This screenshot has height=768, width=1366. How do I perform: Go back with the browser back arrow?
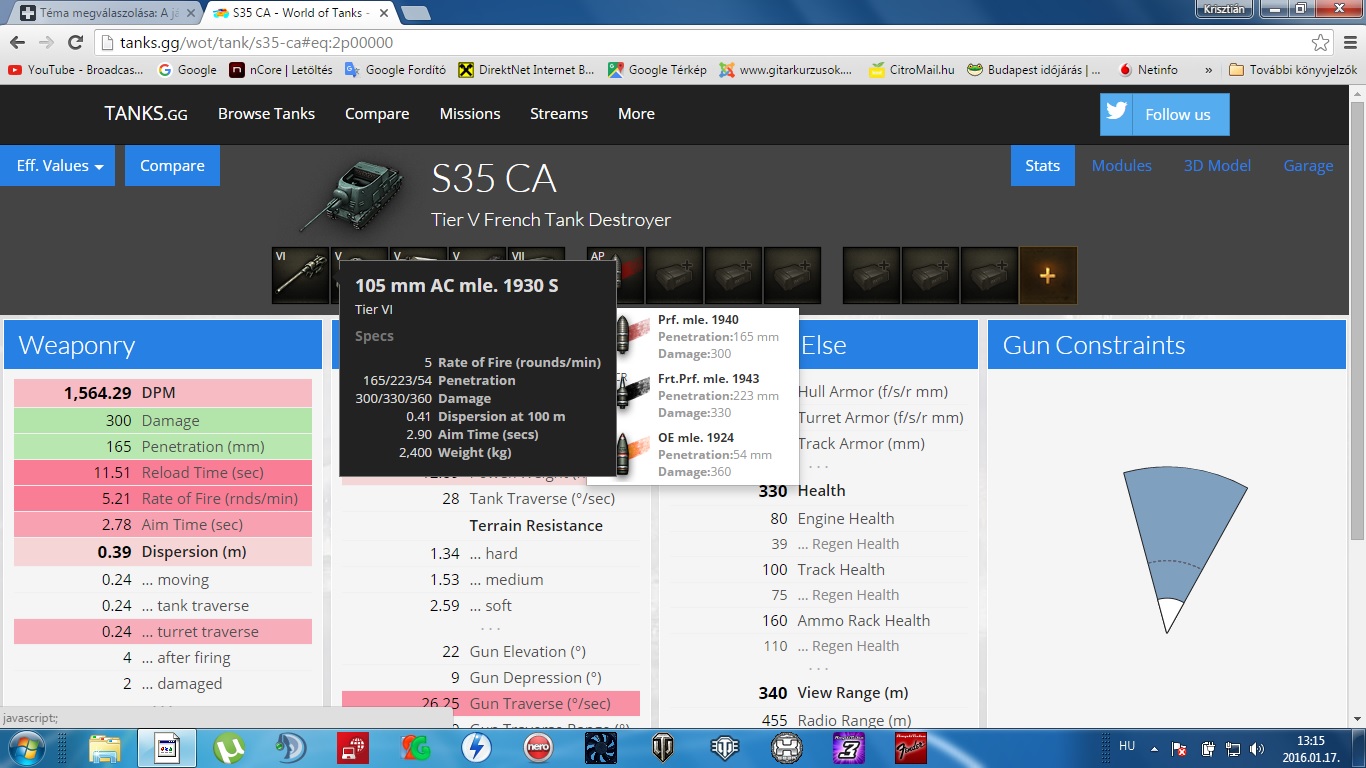(17, 43)
